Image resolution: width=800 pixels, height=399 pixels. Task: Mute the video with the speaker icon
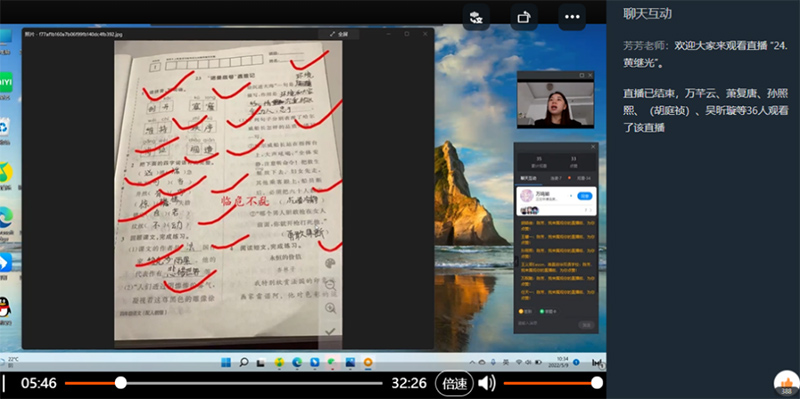tap(486, 383)
